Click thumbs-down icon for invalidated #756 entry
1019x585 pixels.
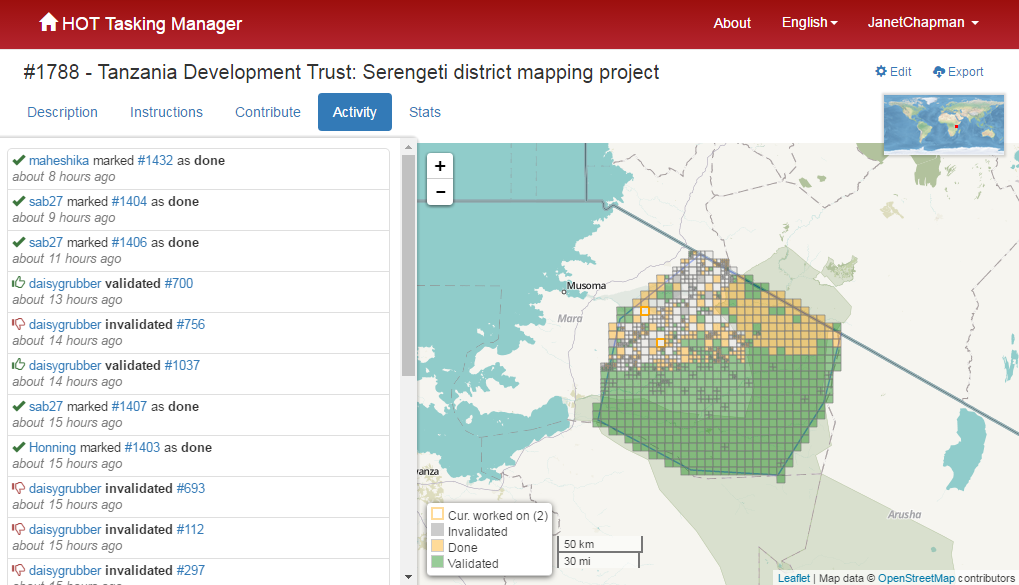pyautogui.click(x=19, y=324)
